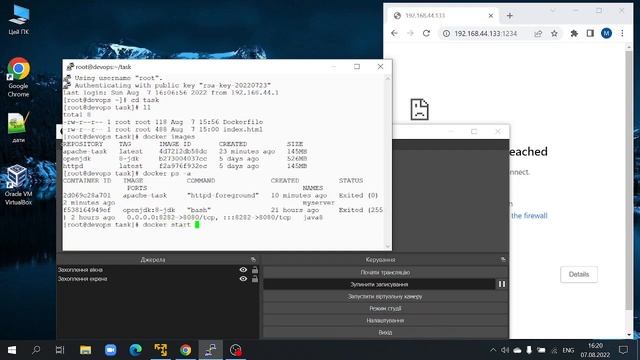
Task: Click Зупинити записування button in OBS
Action: coord(379,284)
